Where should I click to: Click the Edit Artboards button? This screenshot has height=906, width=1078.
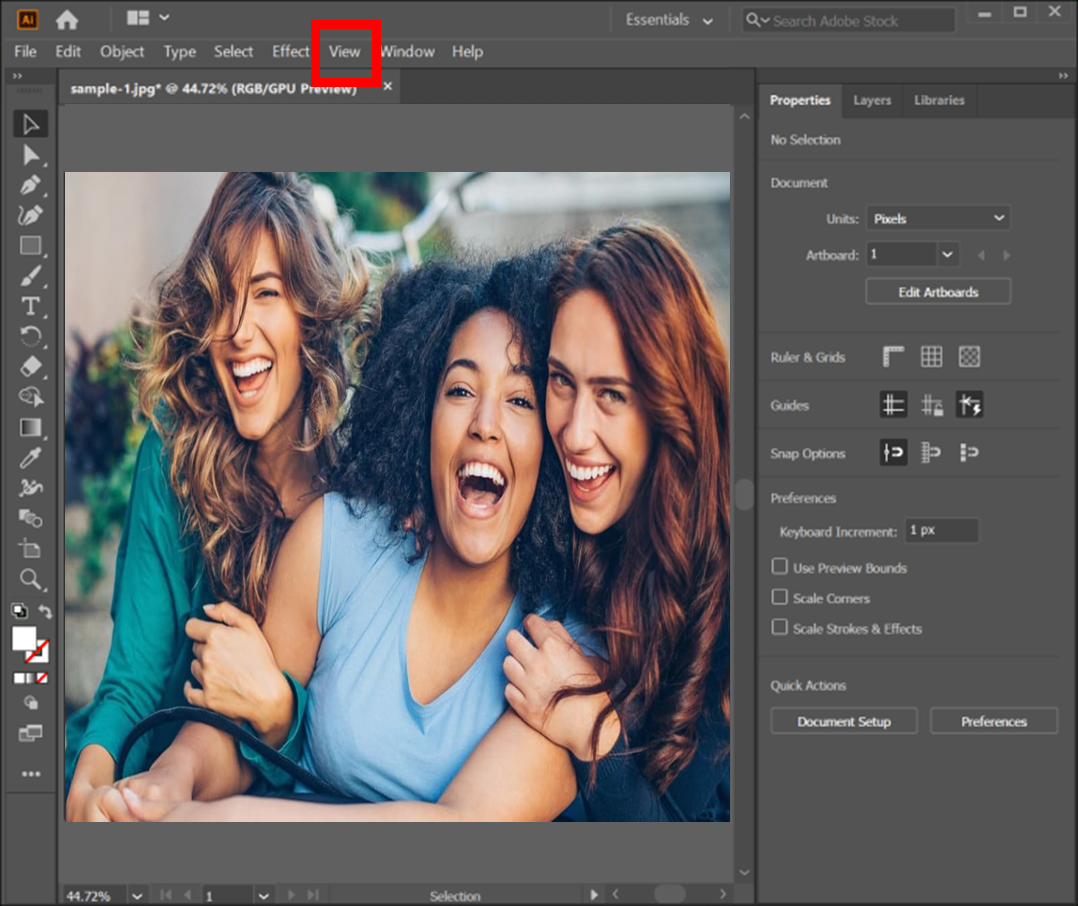click(937, 292)
